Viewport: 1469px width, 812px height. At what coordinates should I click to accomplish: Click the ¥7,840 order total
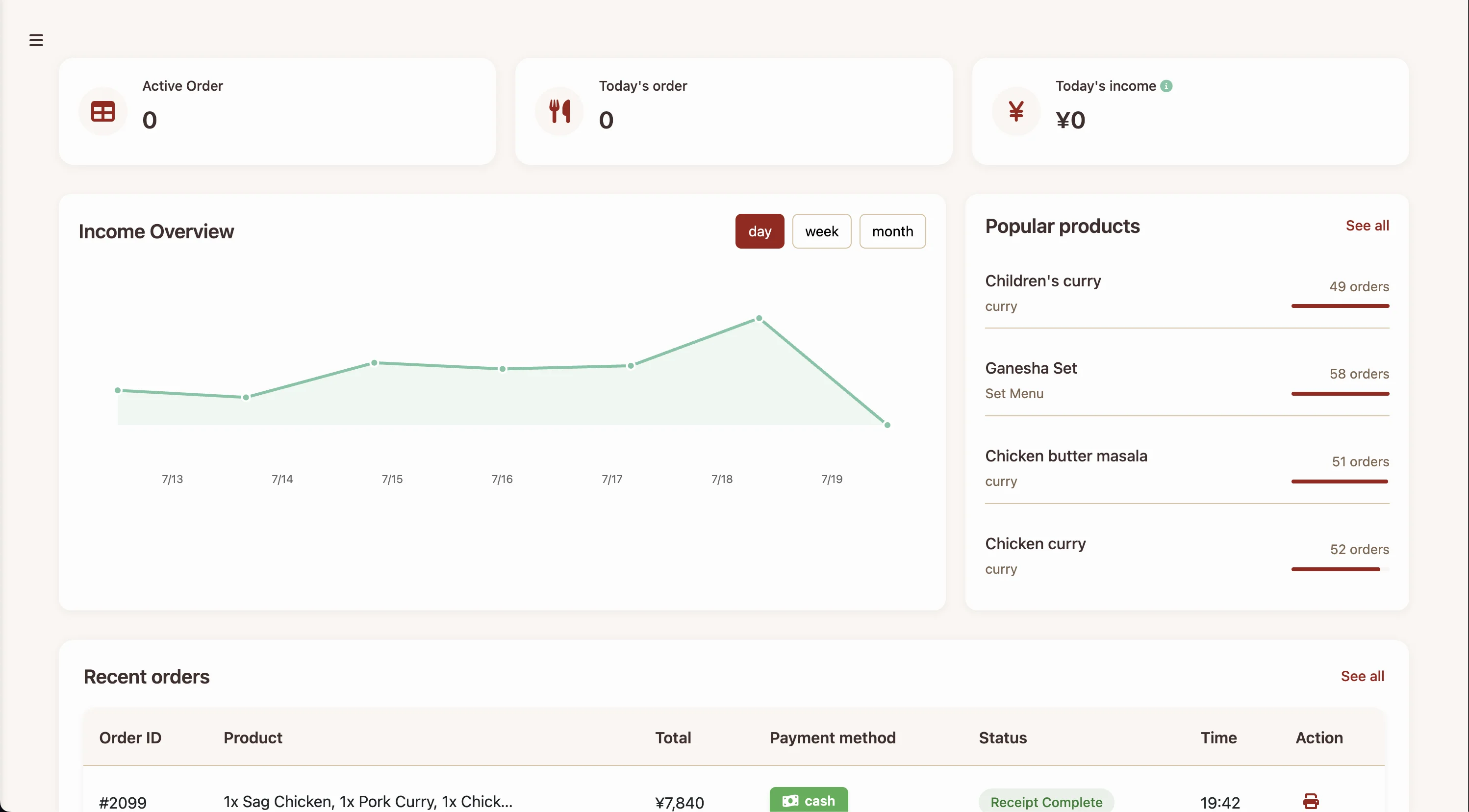pos(679,803)
